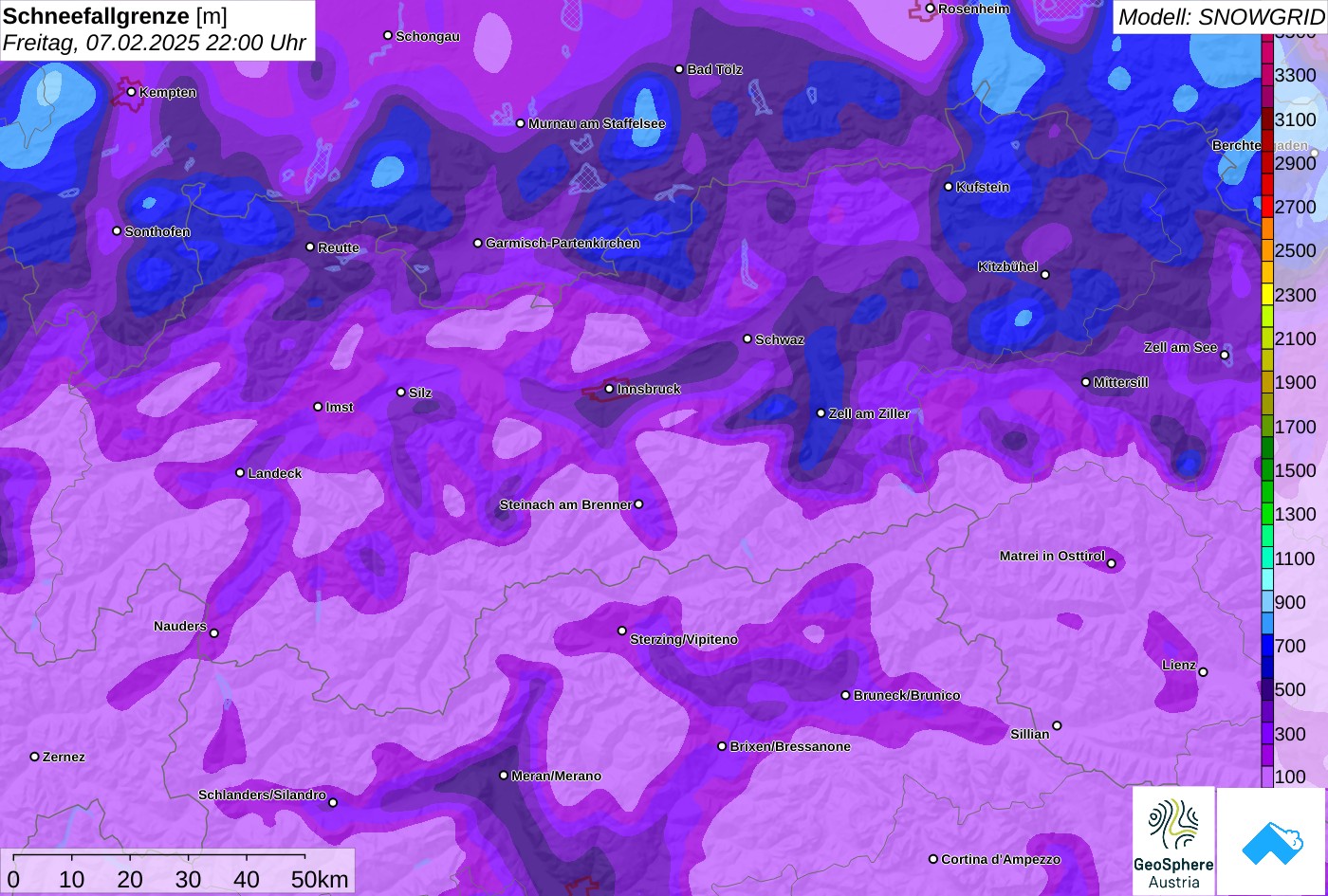Select the Imst marker dot
1328x896 pixels.
tap(318, 407)
